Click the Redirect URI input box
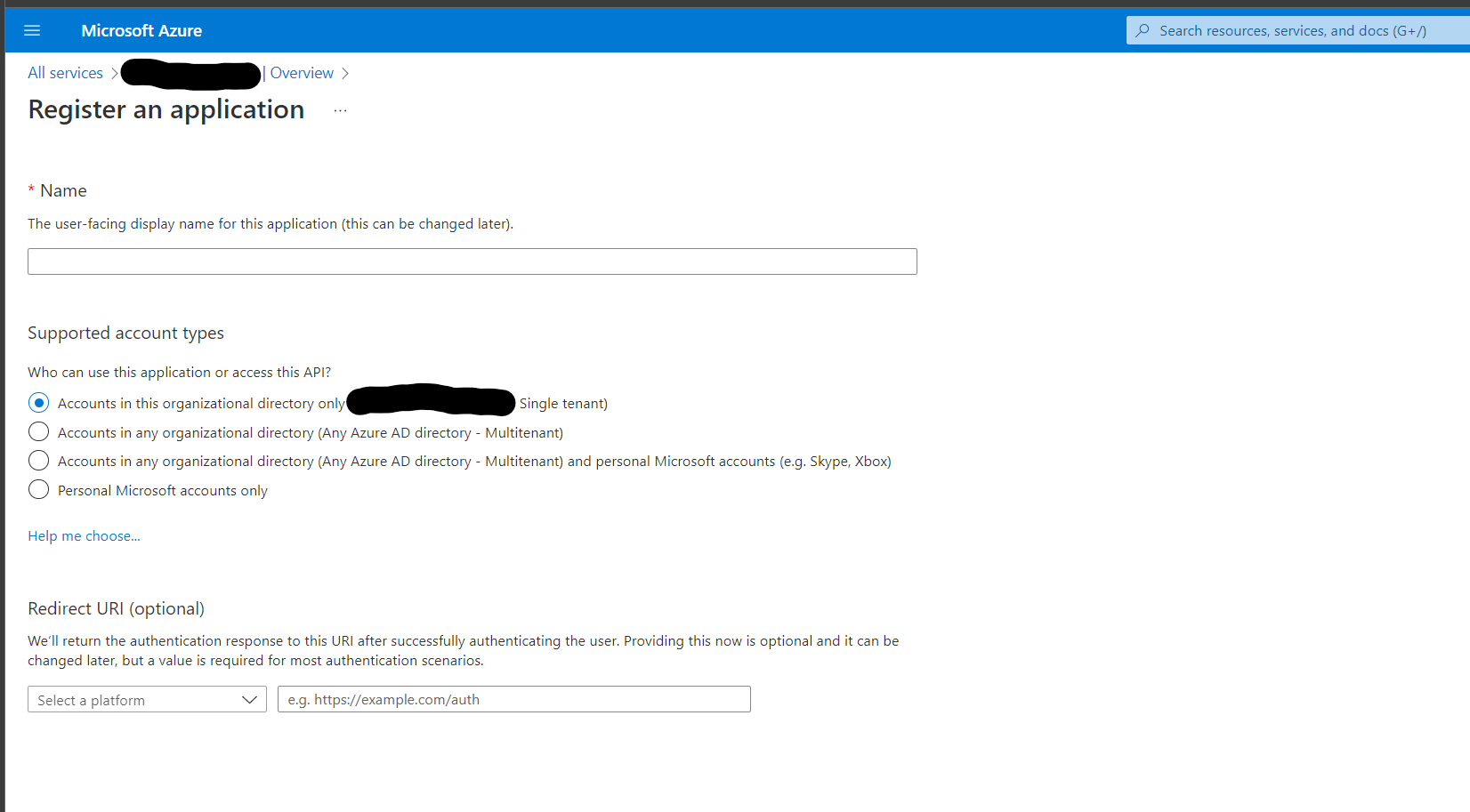This screenshot has height=812, width=1470. [x=513, y=699]
